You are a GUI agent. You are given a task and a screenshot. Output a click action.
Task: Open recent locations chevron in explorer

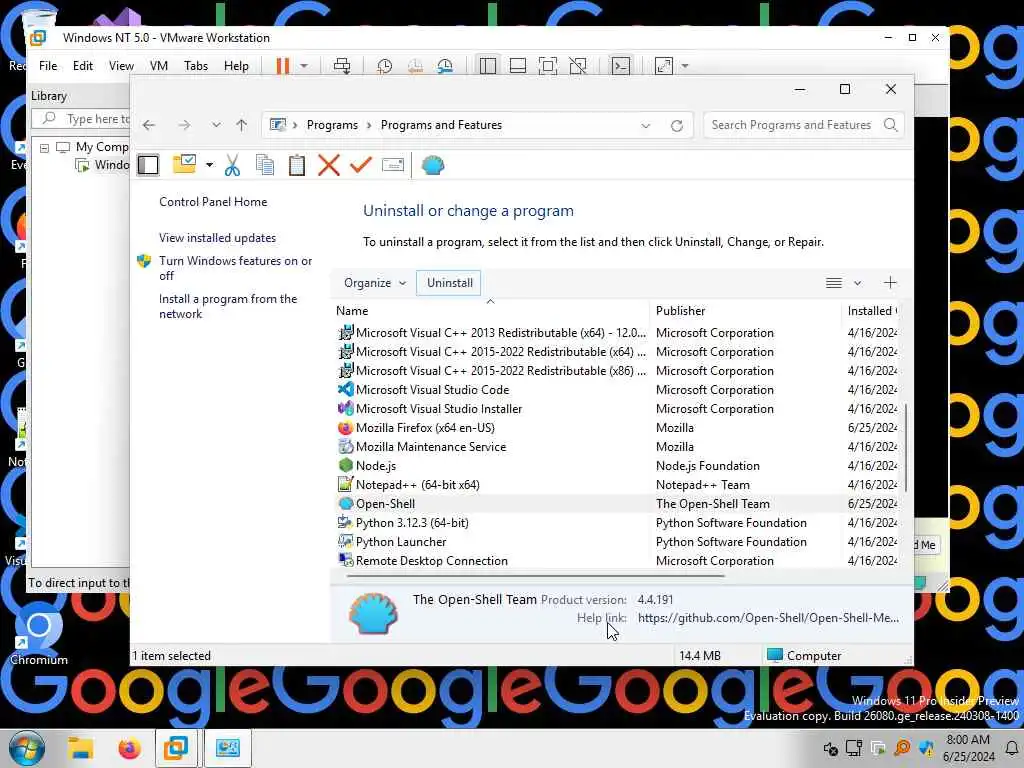[x=216, y=125]
